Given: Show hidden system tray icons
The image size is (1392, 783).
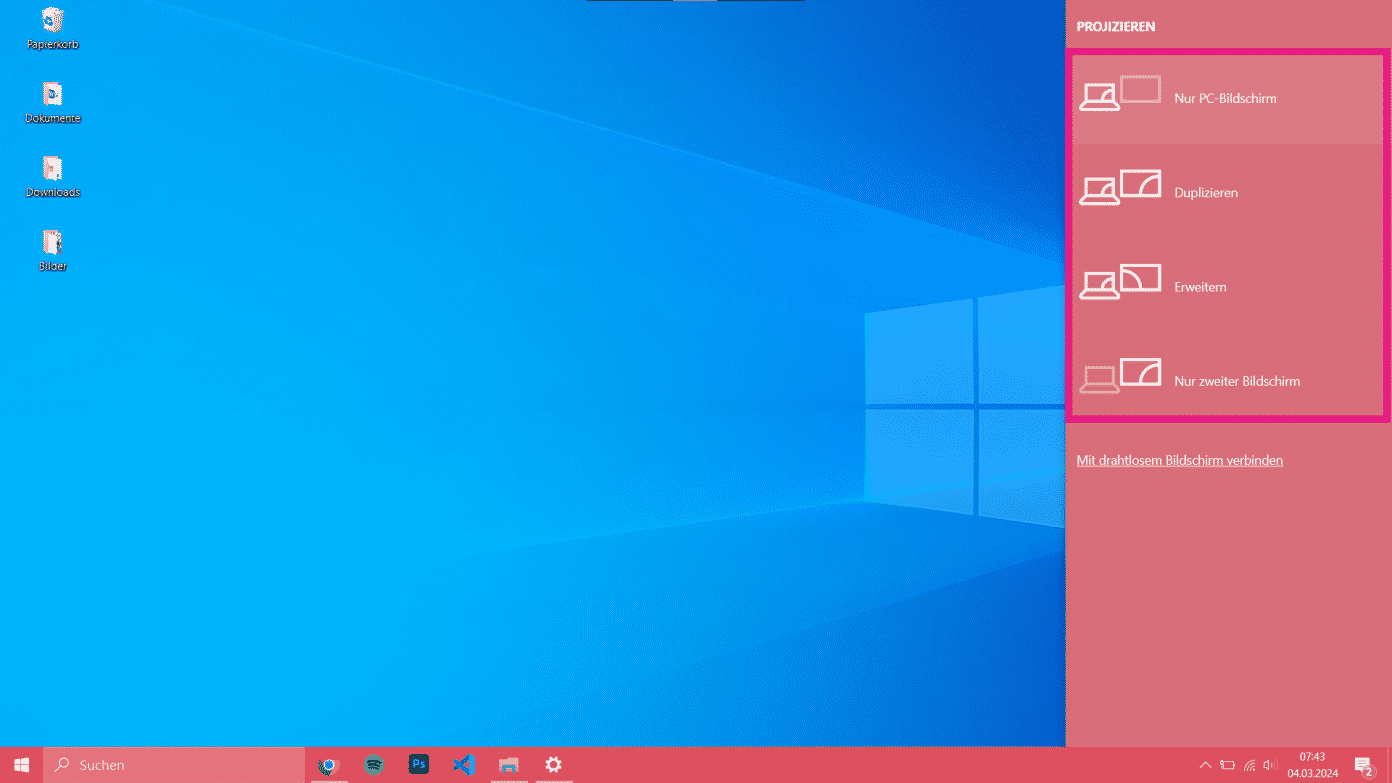Looking at the screenshot, I should (1205, 765).
